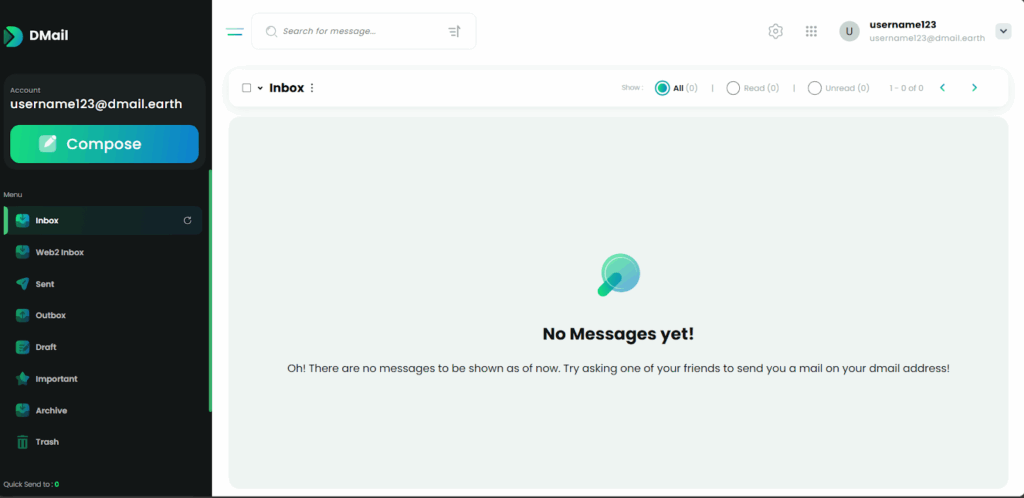Refresh the Inbox with the reload icon
Screen dimensions: 1024x498
(x=188, y=220)
